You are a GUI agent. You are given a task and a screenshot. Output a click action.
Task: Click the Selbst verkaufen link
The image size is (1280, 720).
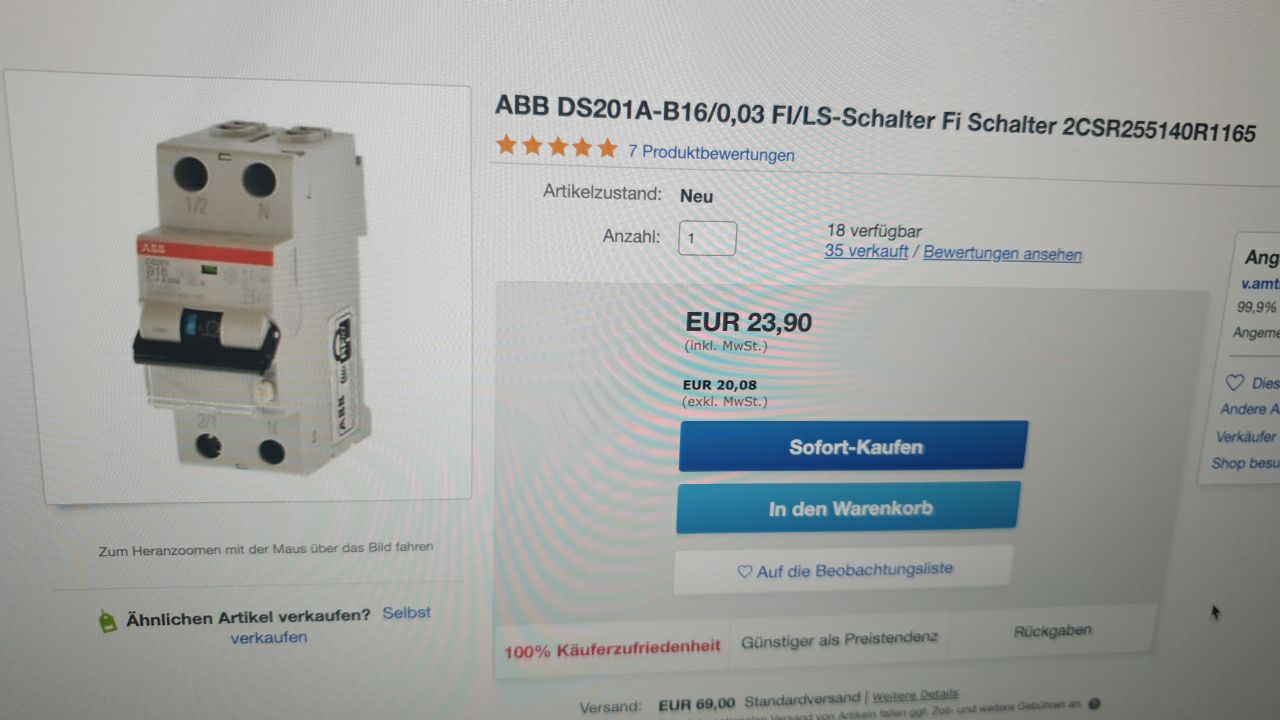pyautogui.click(x=330, y=625)
